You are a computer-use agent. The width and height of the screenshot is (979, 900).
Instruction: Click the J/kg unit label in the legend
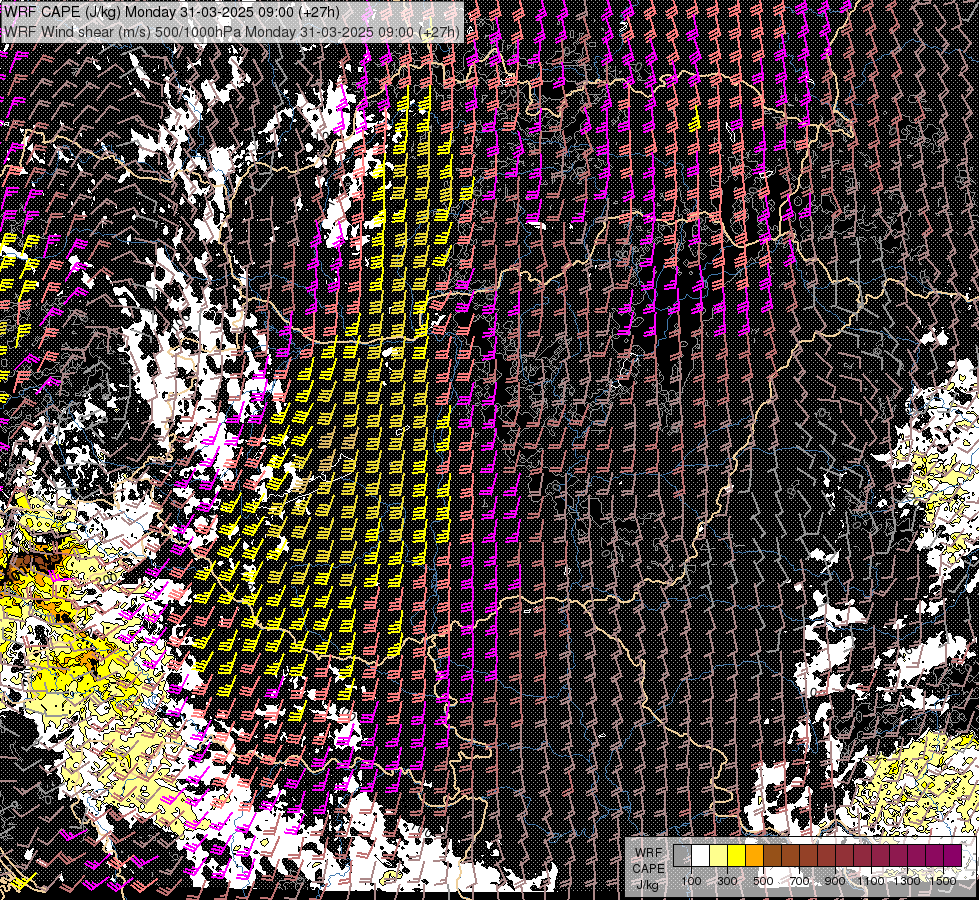pos(647,885)
